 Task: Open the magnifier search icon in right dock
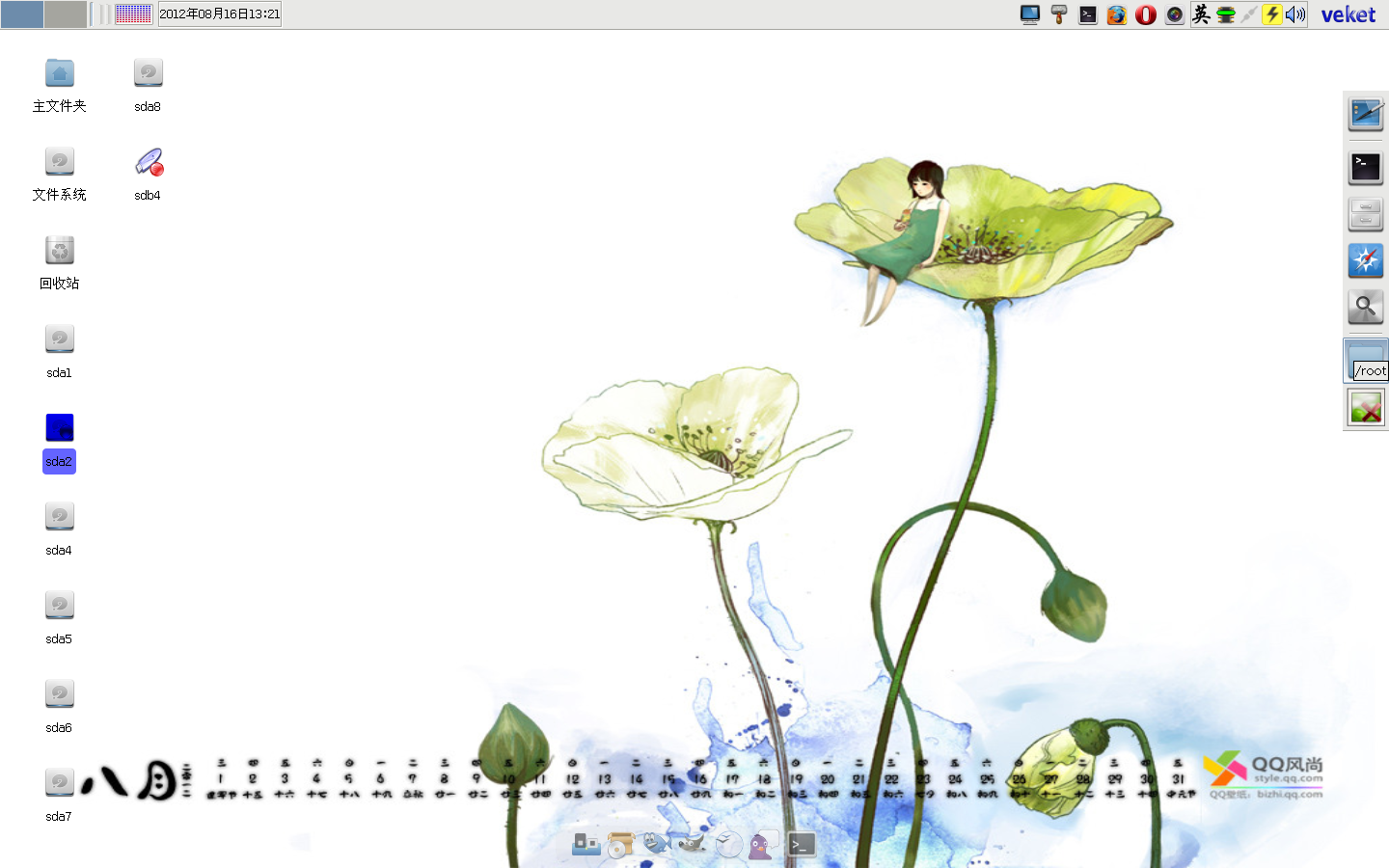click(x=1366, y=307)
